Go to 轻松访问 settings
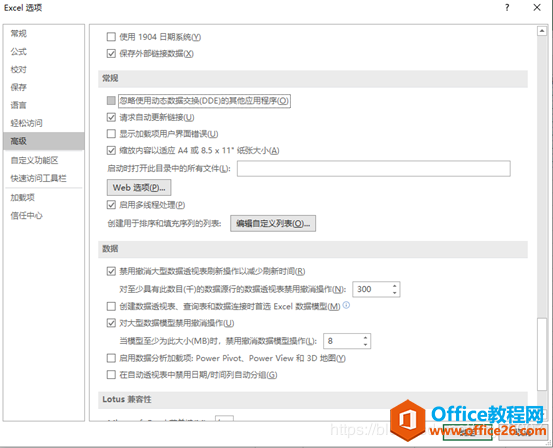553x448 pixels. click(44, 123)
